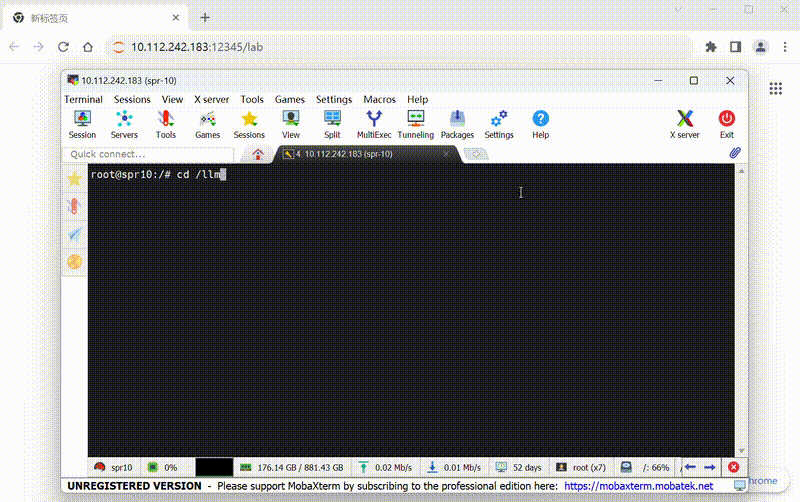Screen dimensions: 800x502
Task: Open Chrome three-dot menu
Action: 785,47
